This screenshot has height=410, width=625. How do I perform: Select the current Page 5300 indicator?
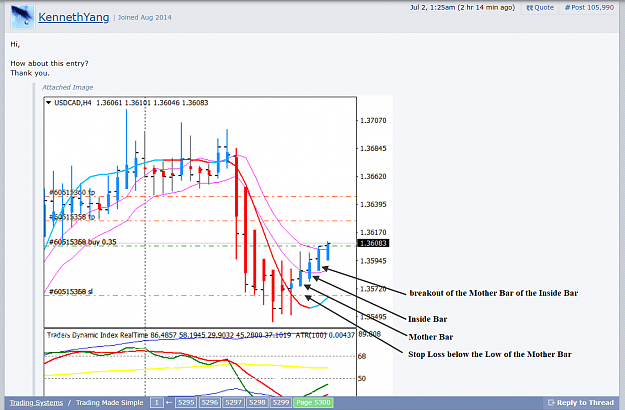pyautogui.click(x=313, y=402)
